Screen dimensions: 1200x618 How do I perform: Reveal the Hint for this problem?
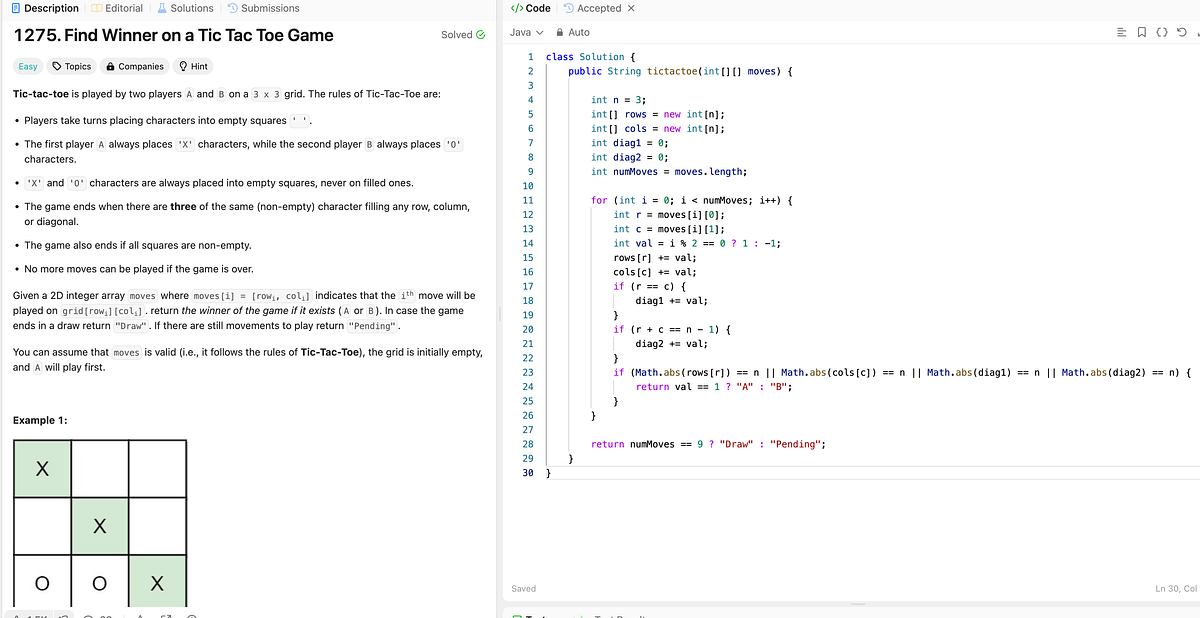click(192, 66)
